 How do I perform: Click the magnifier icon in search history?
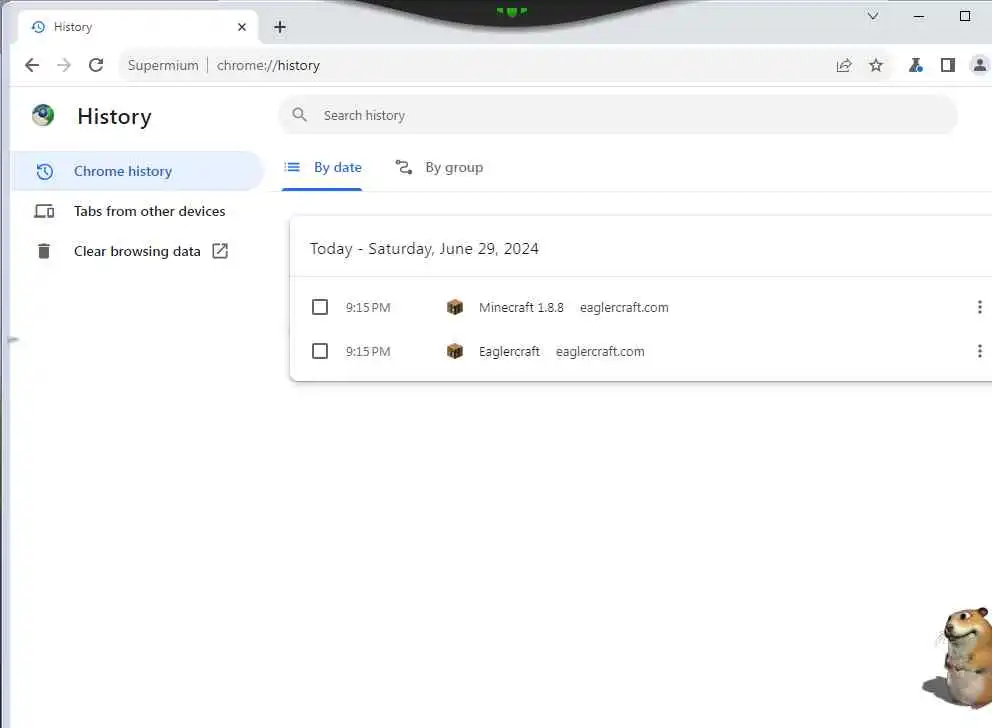click(x=299, y=115)
